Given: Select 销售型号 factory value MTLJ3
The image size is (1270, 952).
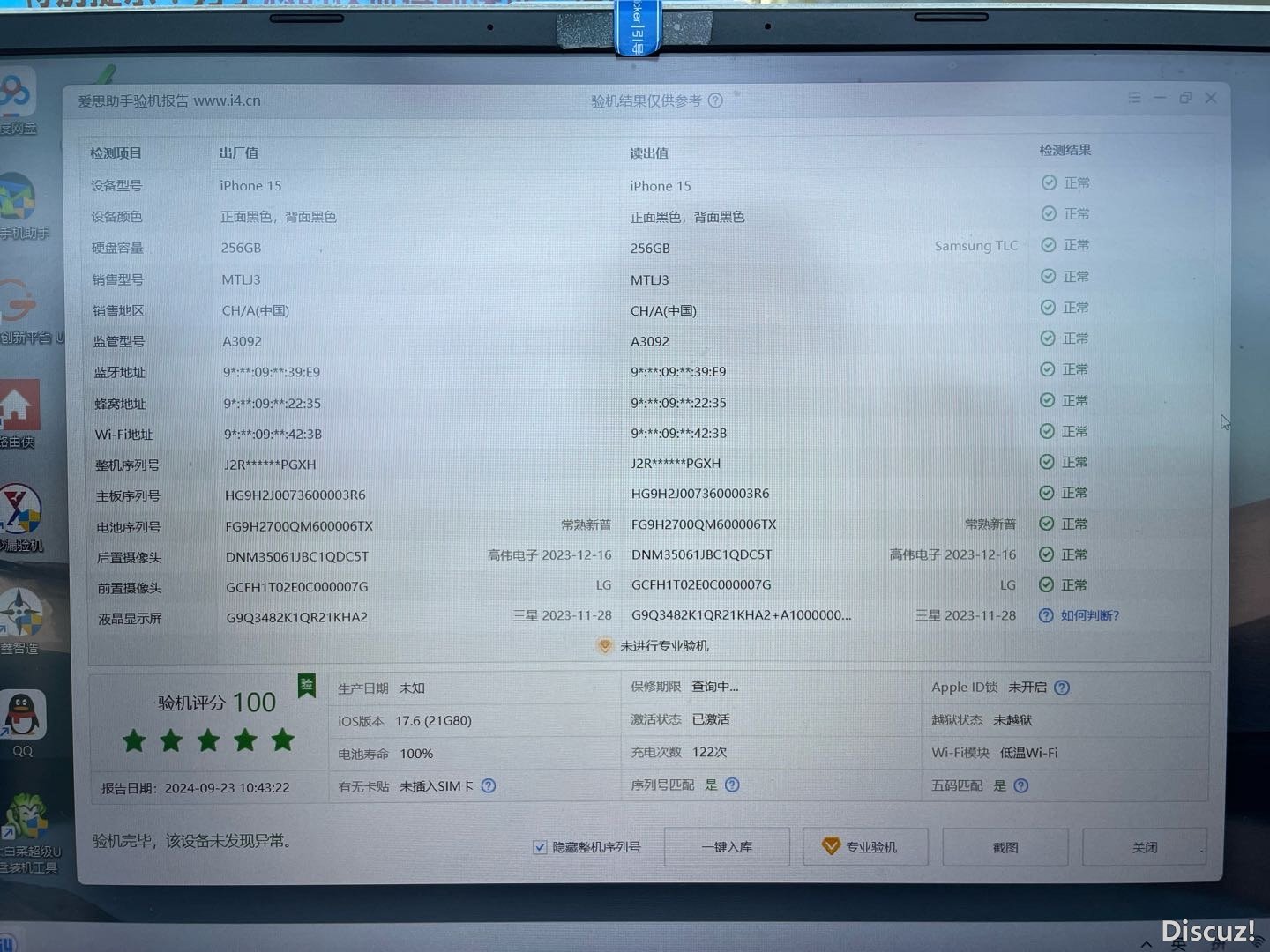Looking at the screenshot, I should pyautogui.click(x=241, y=279).
